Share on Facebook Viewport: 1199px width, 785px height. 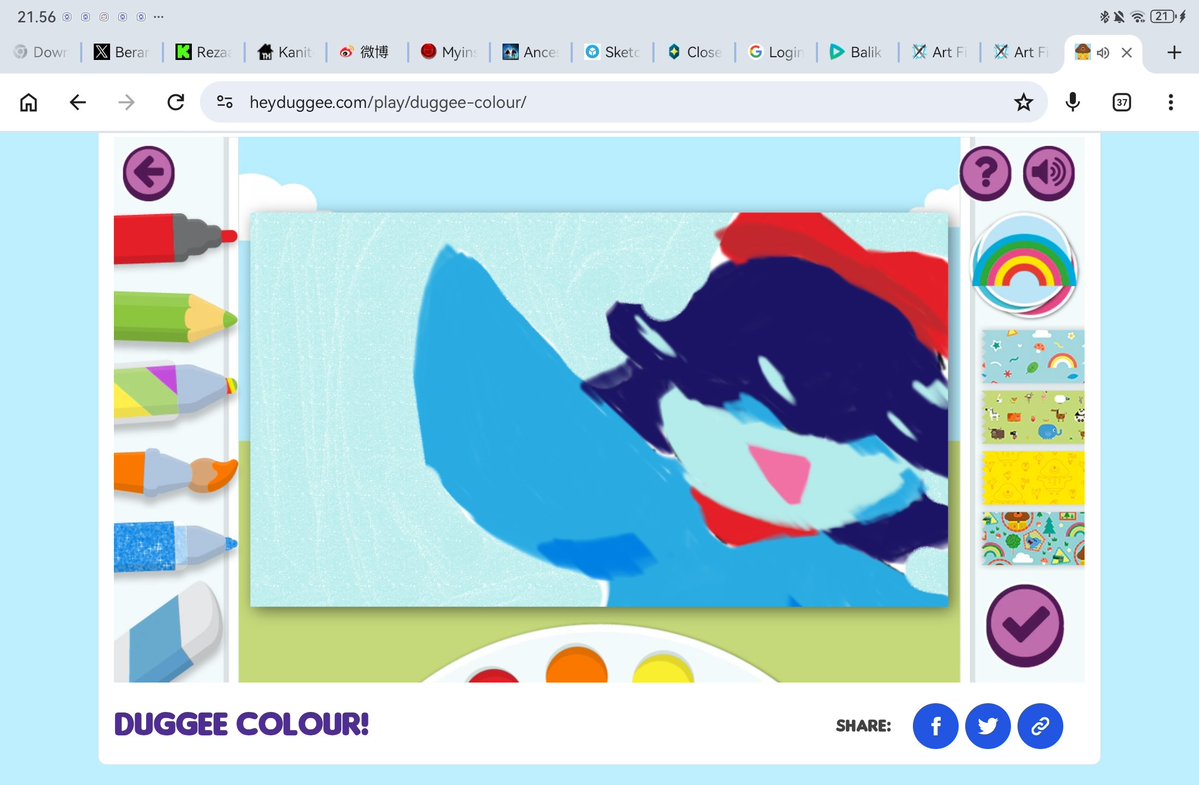tap(935, 726)
